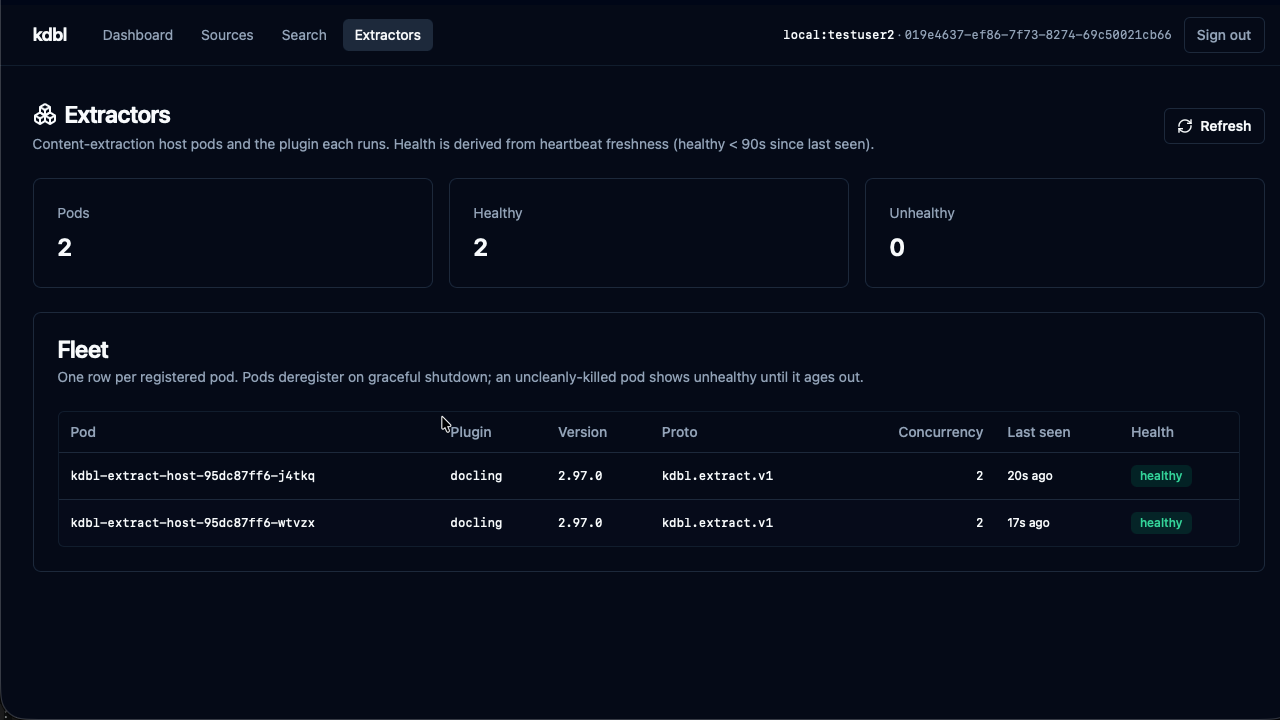
Task: Click the 17s ago last seen value
Action: pos(1028,523)
